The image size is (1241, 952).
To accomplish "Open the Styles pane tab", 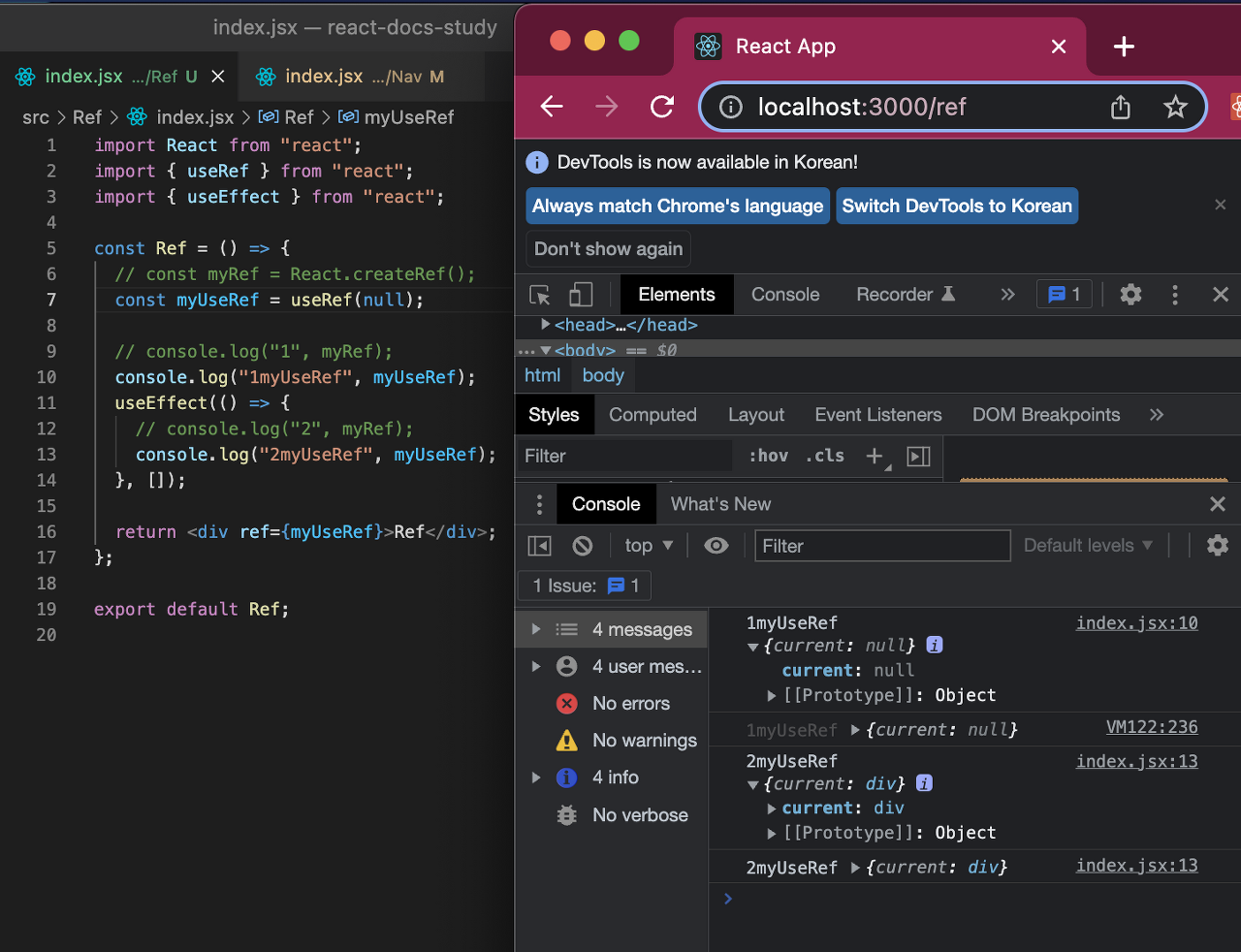I will click(554, 415).
